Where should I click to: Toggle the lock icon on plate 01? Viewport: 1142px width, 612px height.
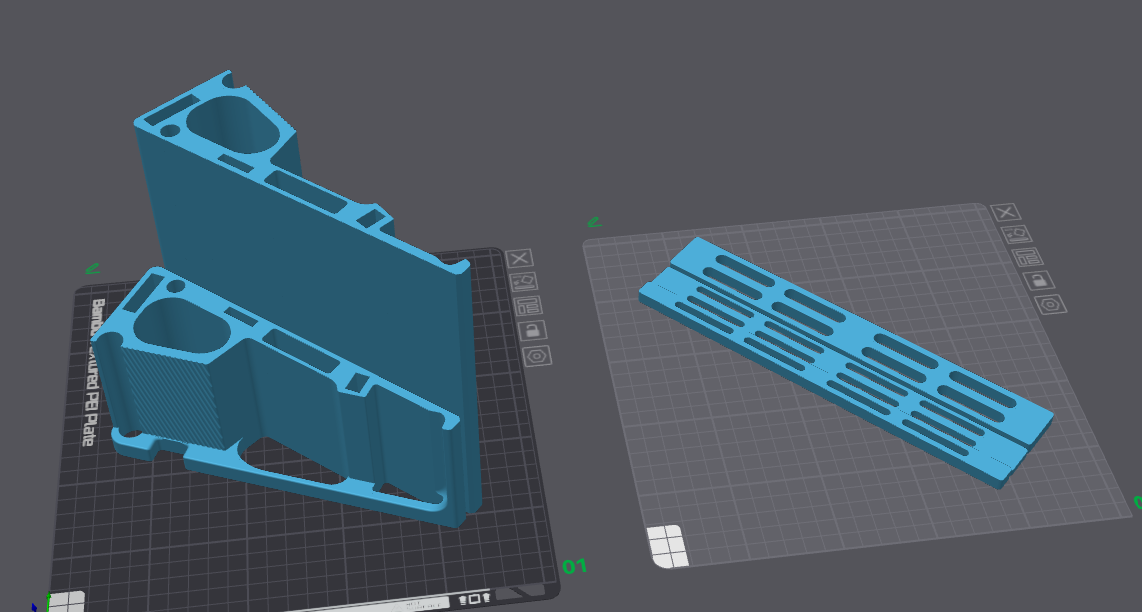coord(533,331)
